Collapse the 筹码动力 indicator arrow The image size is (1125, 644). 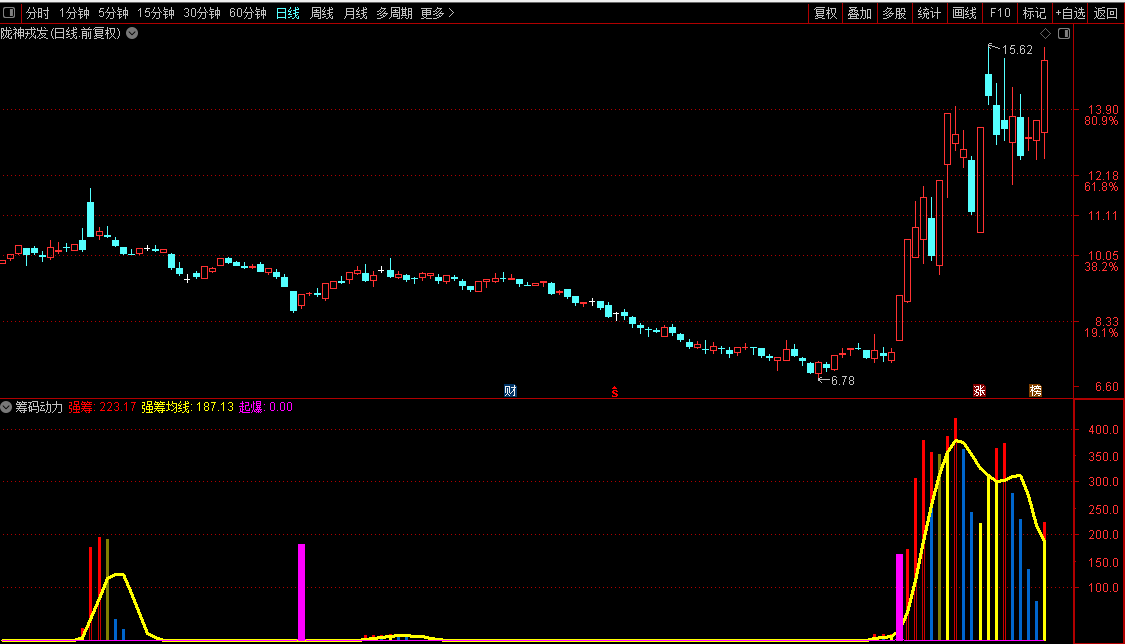(x=6, y=407)
